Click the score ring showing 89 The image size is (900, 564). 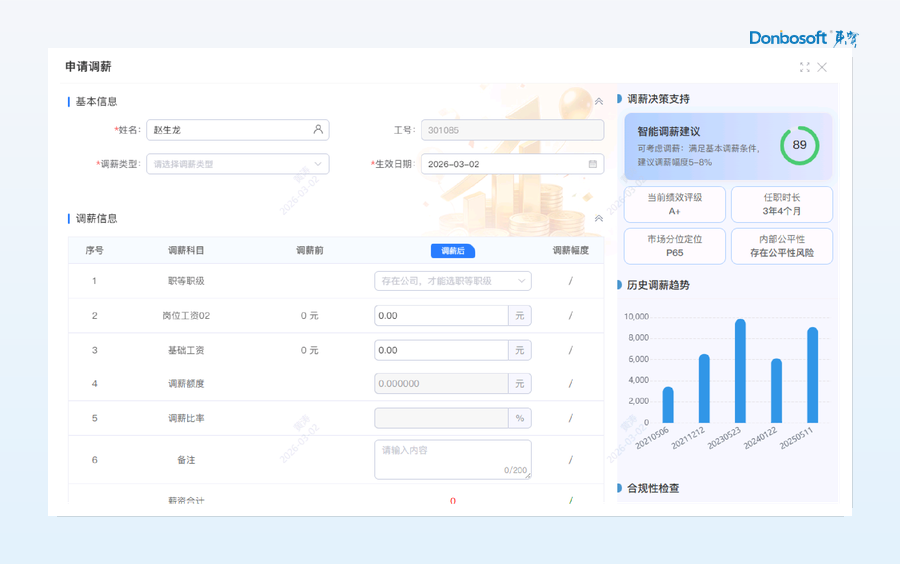799,145
